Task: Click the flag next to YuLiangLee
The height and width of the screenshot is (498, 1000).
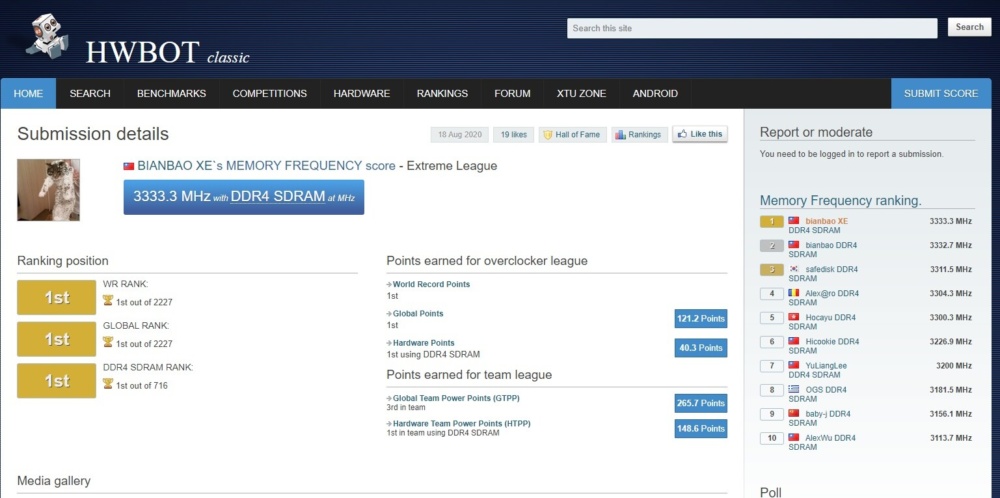Action: (794, 365)
